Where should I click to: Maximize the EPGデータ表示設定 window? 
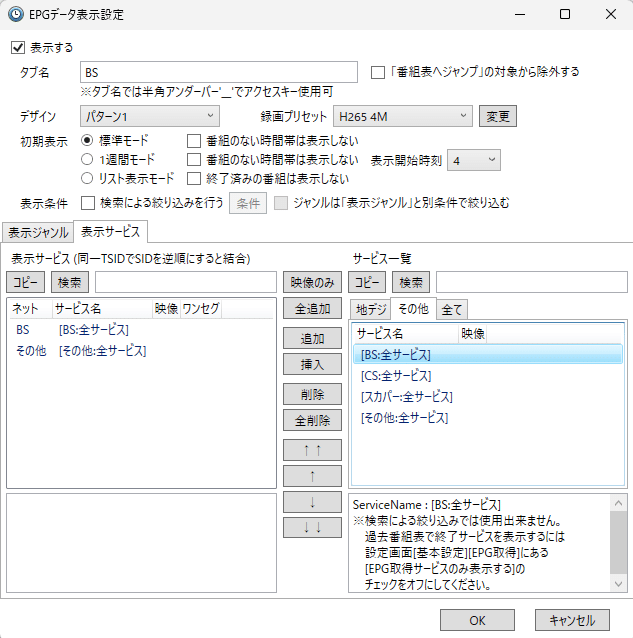(565, 14)
